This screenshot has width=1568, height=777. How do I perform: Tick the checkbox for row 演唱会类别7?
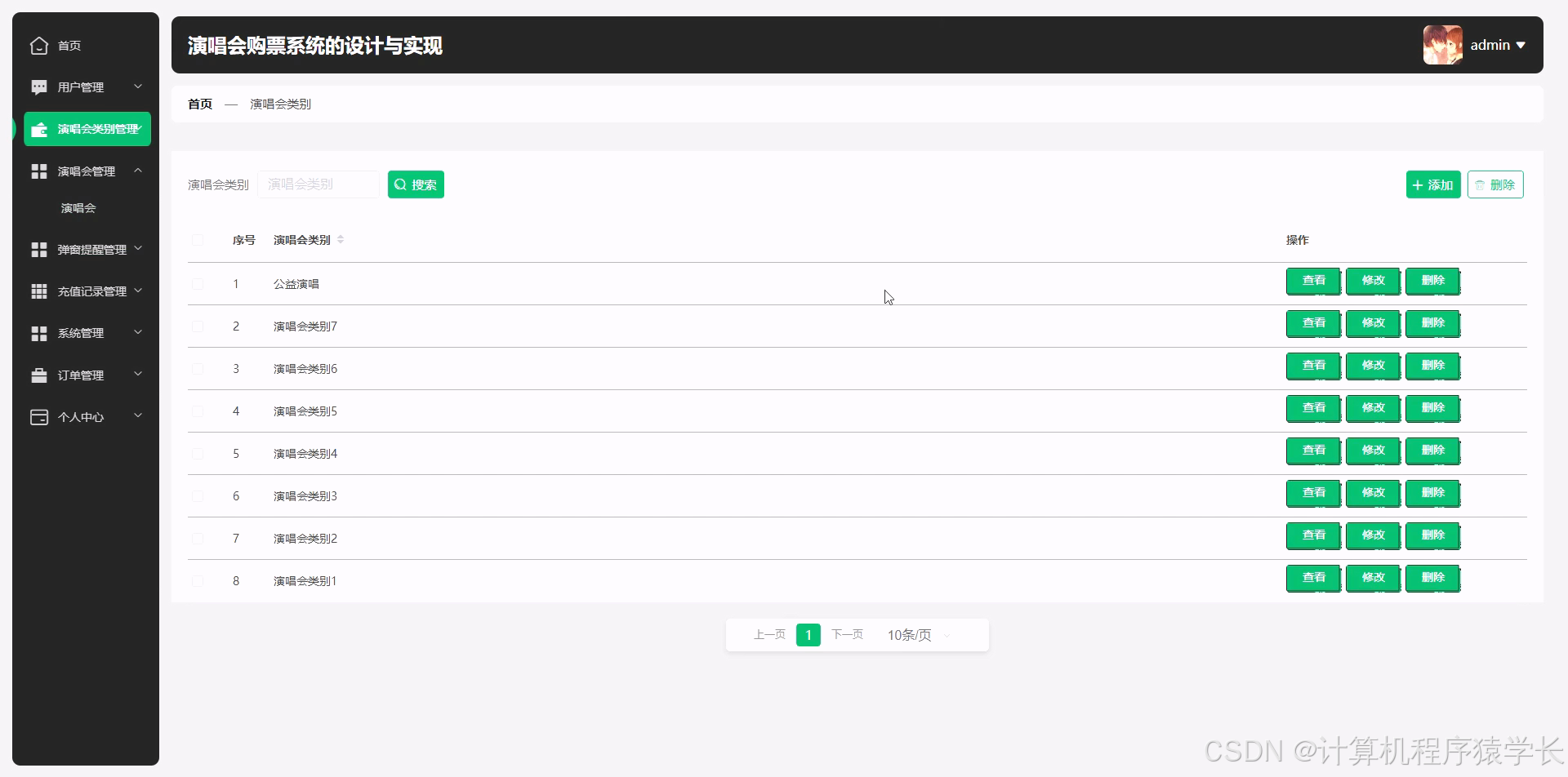pos(198,326)
